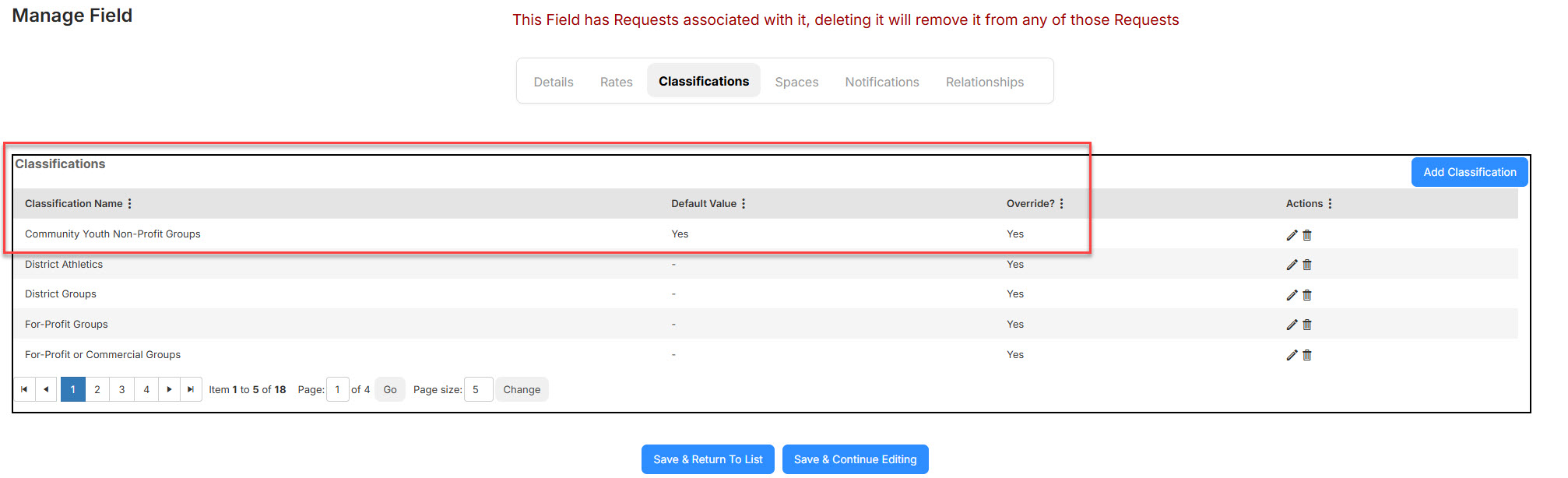Focus the Page size input field
This screenshot has height=478, width=1568.
(478, 389)
